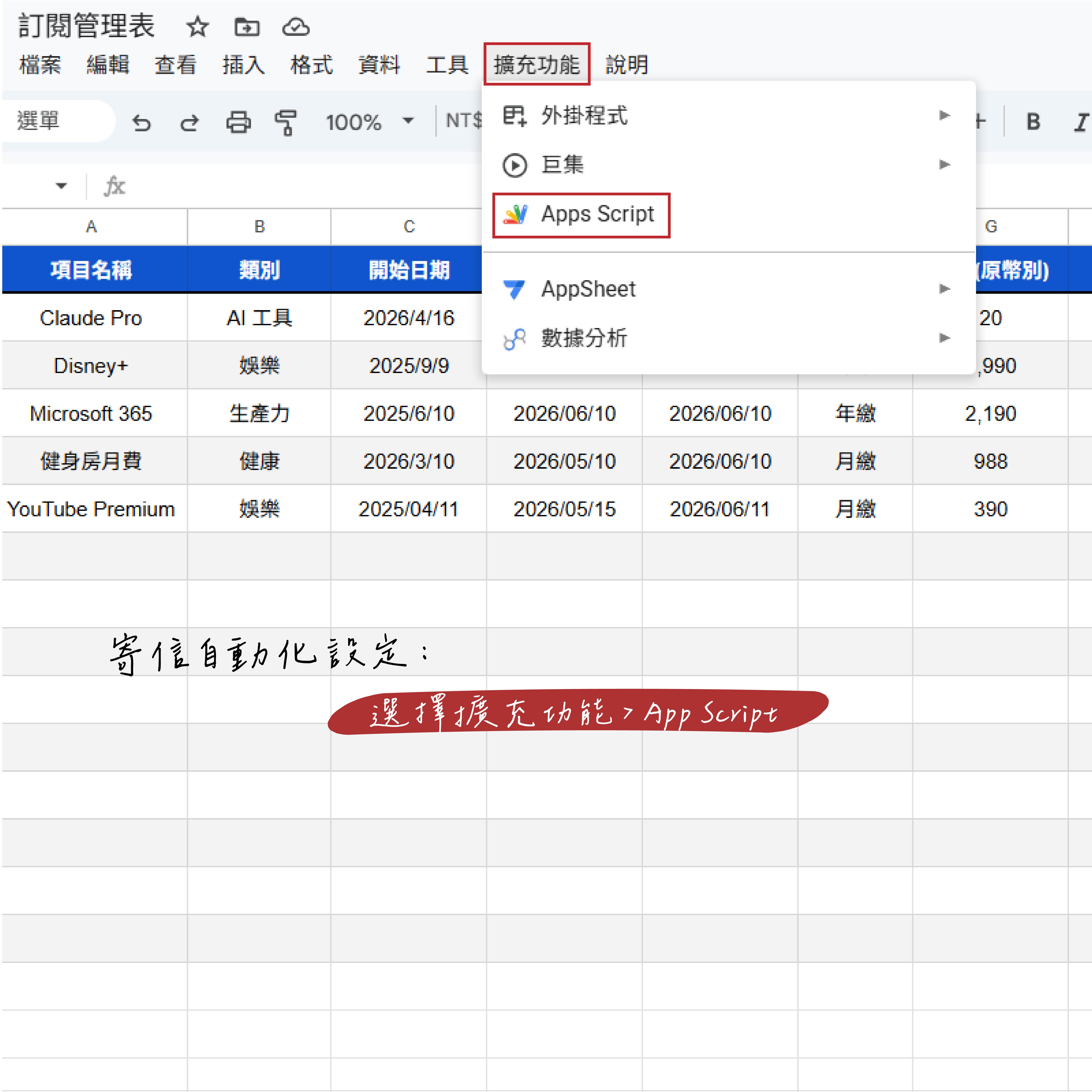
Task: Click the print icon
Action: click(238, 122)
